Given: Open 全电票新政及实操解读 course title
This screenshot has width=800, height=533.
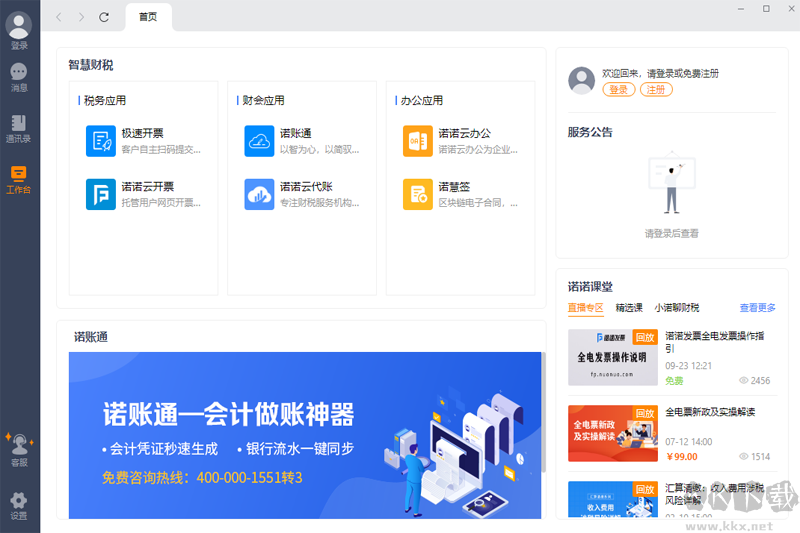Looking at the screenshot, I should (x=710, y=412).
